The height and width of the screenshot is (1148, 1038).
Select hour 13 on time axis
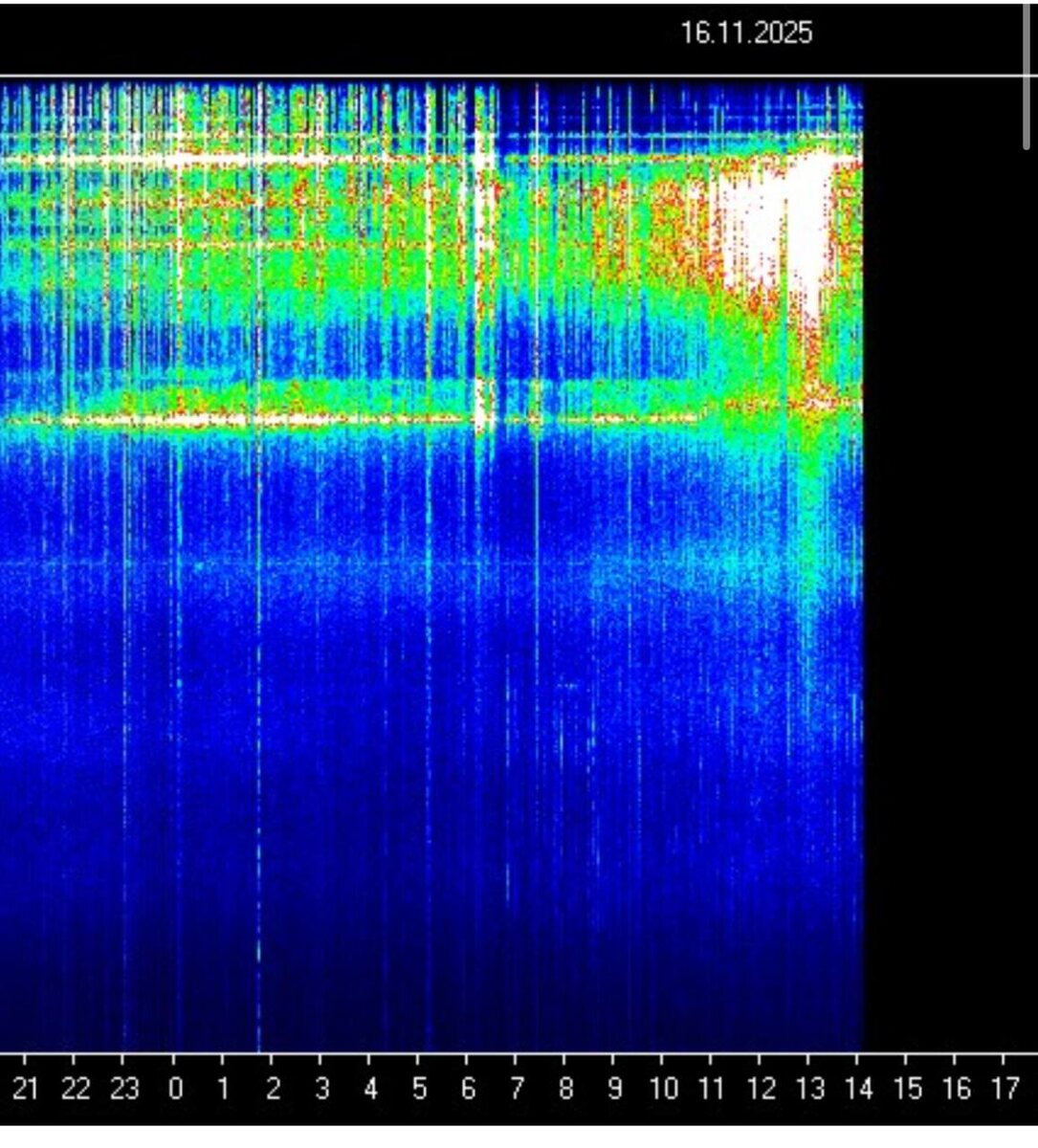810,1089
